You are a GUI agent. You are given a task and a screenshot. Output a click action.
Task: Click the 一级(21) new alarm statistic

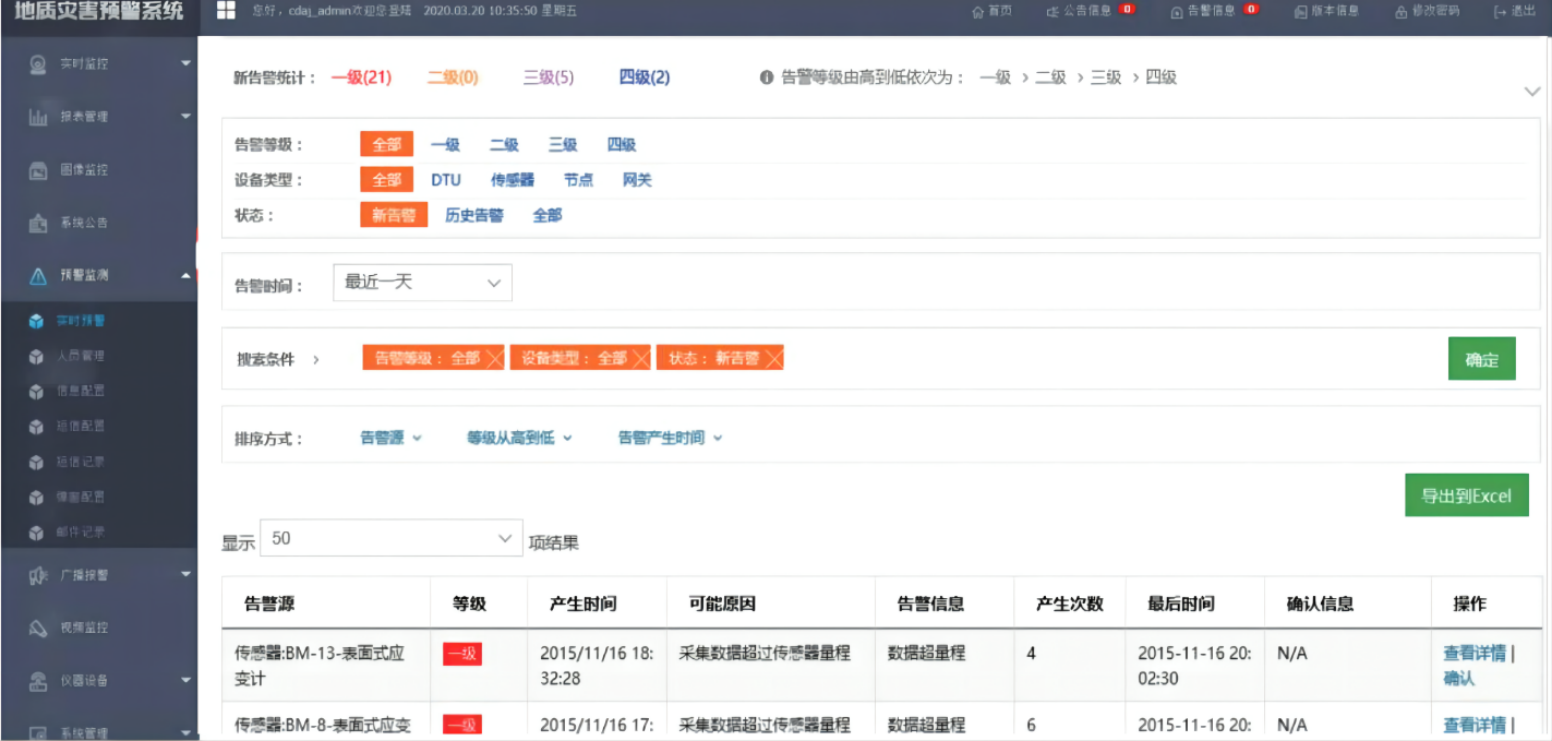[361, 77]
